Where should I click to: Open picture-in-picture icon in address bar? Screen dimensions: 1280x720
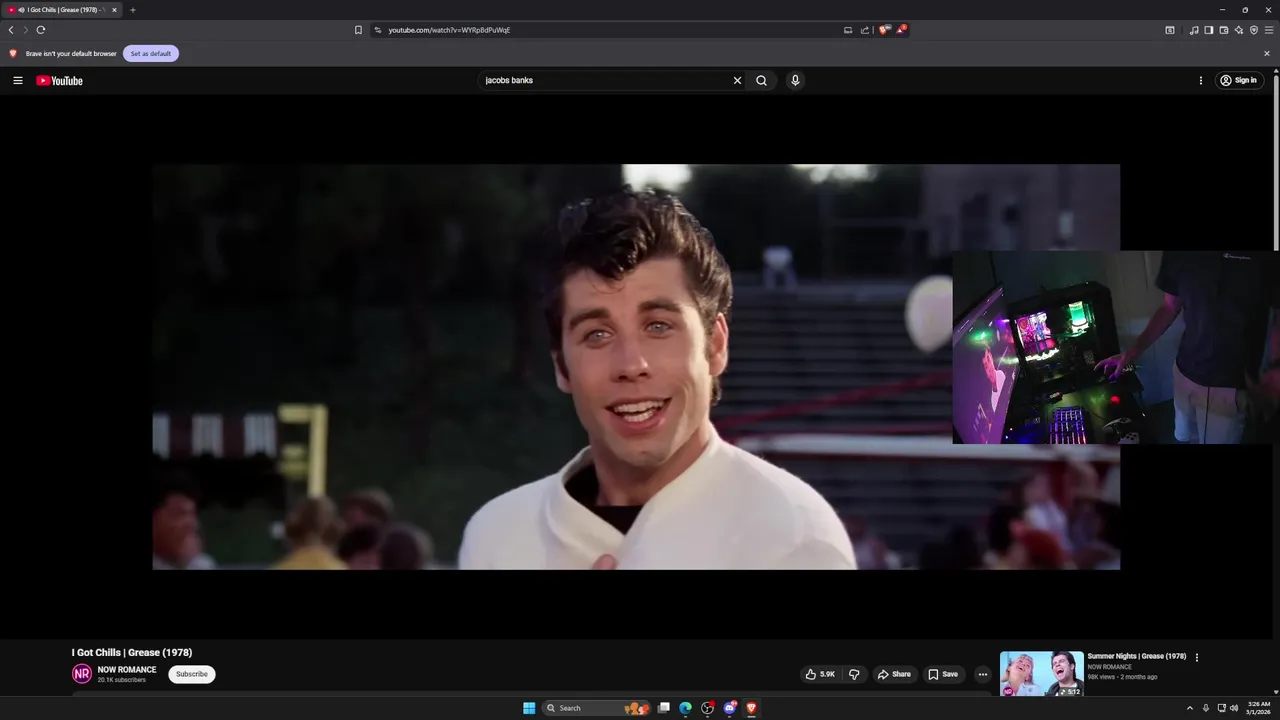click(x=848, y=30)
